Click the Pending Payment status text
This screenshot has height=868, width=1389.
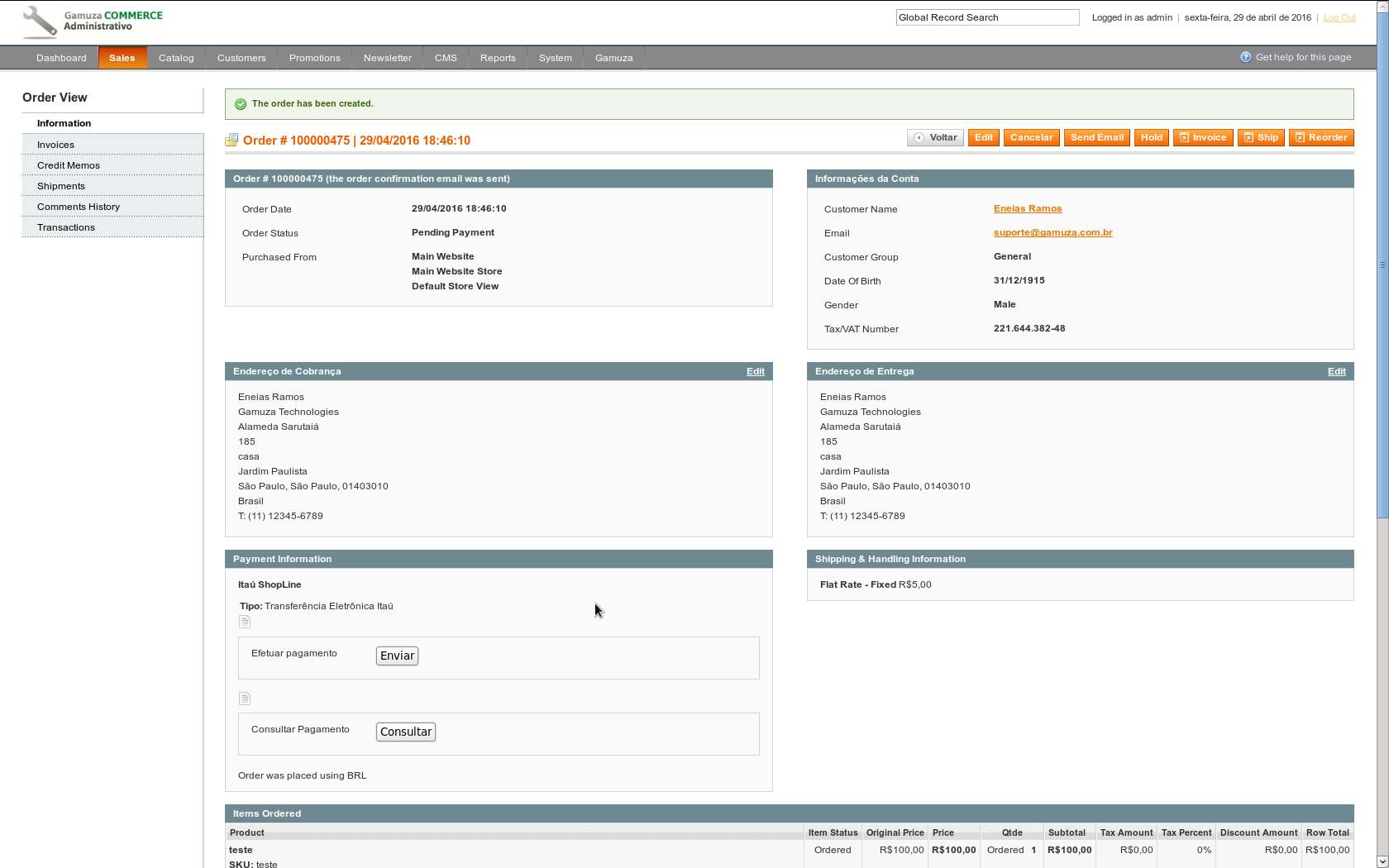pyautogui.click(x=453, y=232)
